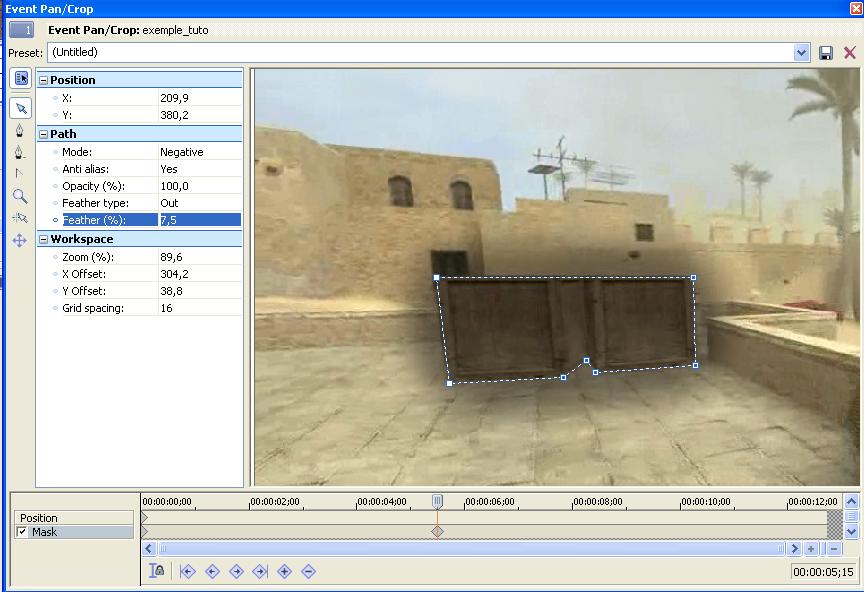This screenshot has height=592, width=864.
Task: Jump to last keyframe
Action: click(260, 572)
